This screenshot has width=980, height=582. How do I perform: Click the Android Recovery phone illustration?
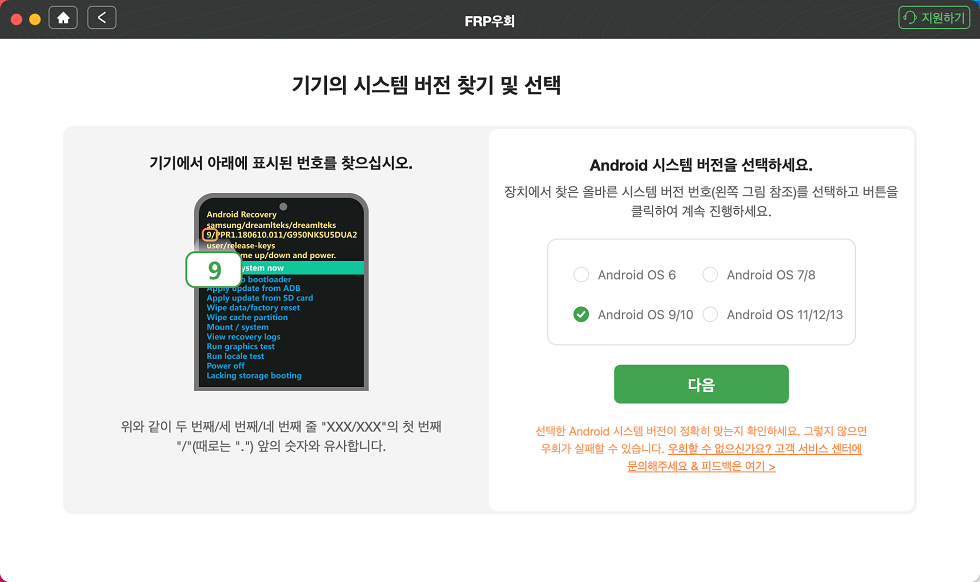[x=281, y=292]
